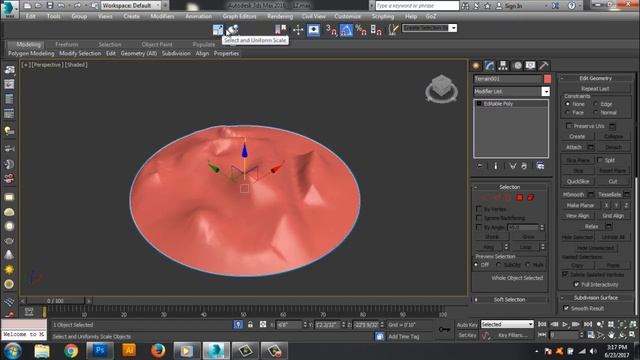Open the Customize menu
Image resolution: width=640 pixels, height=360 pixels.
point(347,16)
